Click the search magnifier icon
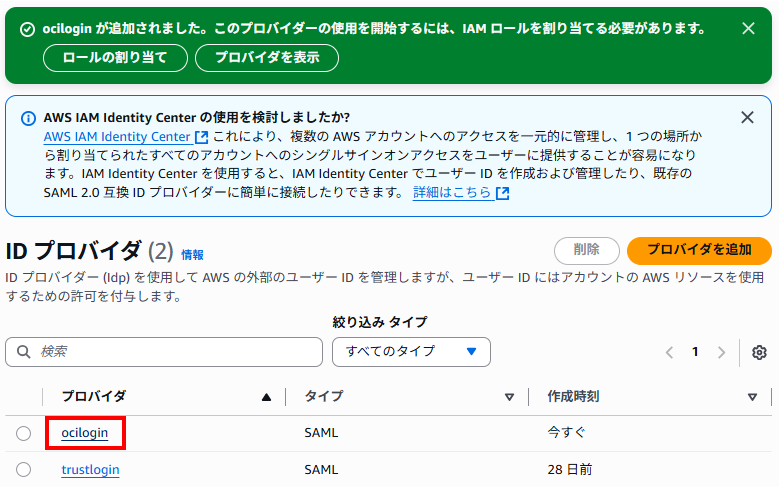Image resolution: width=781 pixels, height=492 pixels. [23, 352]
